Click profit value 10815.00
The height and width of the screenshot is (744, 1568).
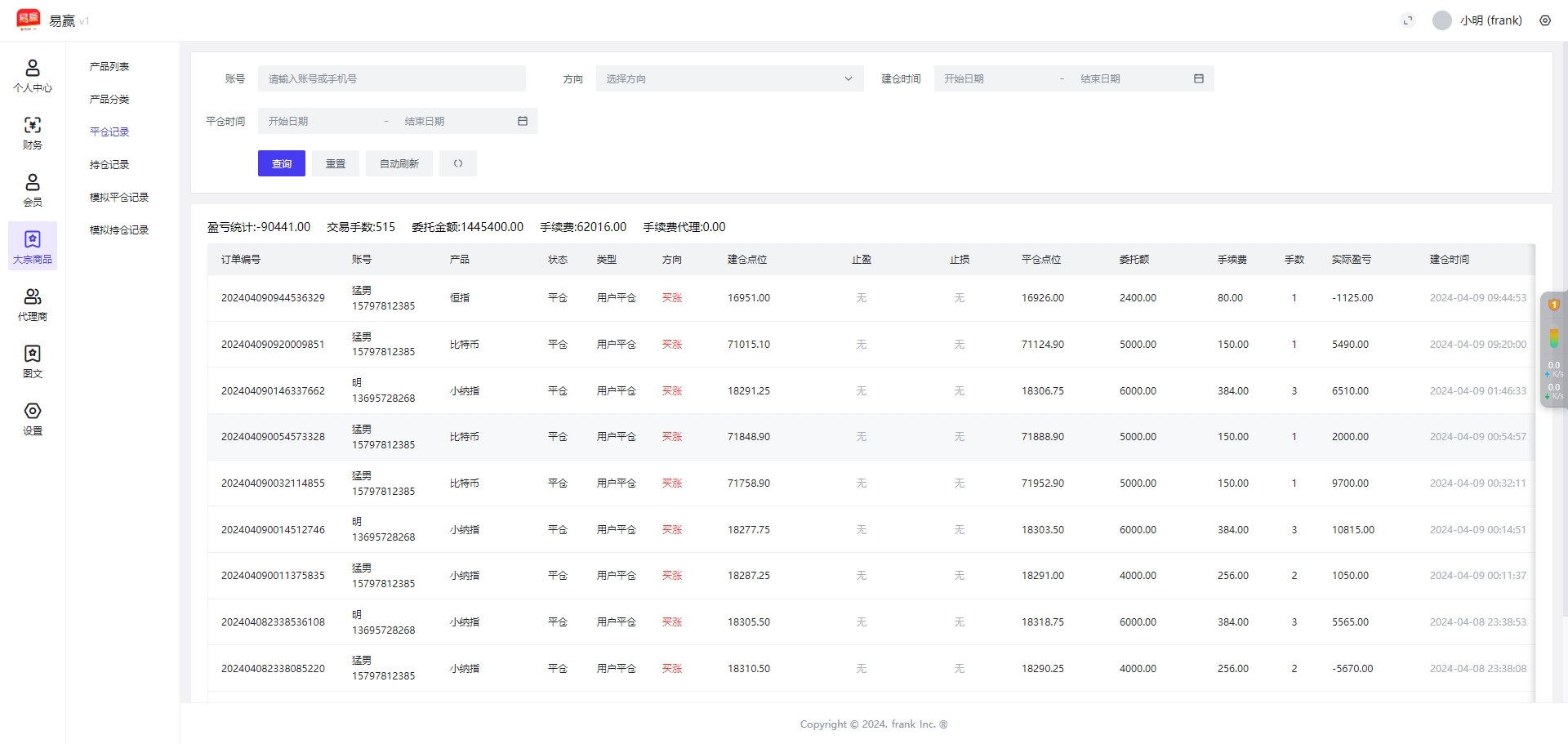[x=1353, y=530]
